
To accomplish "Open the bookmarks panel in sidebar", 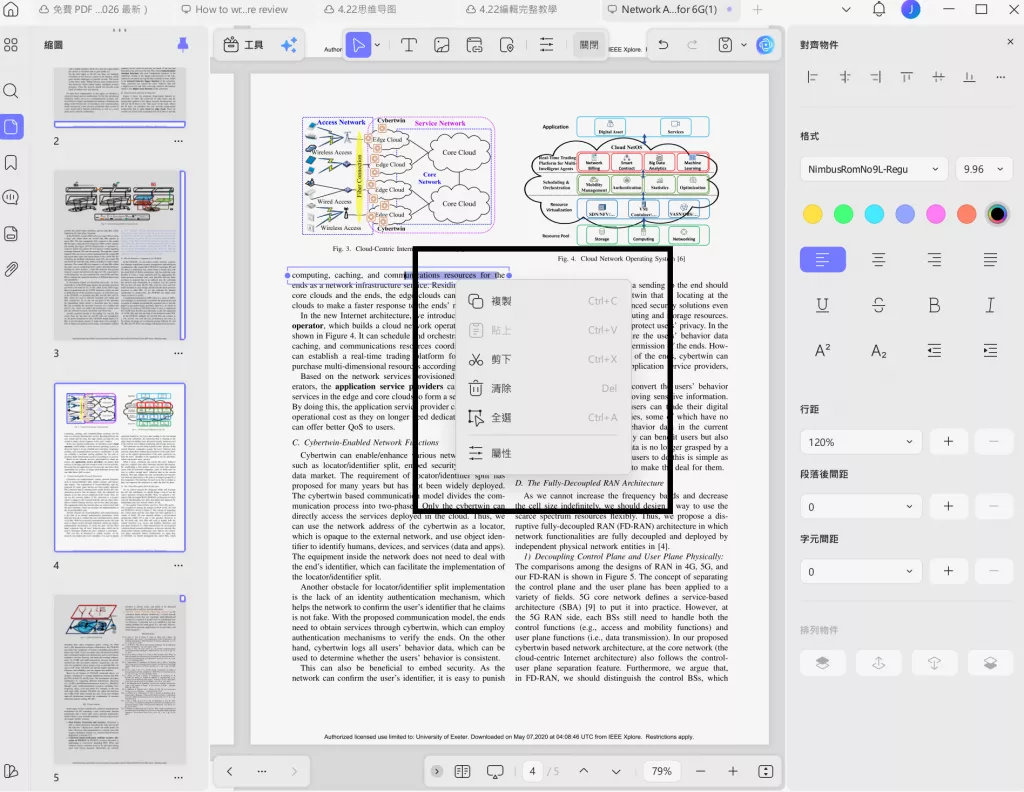I will [11, 162].
